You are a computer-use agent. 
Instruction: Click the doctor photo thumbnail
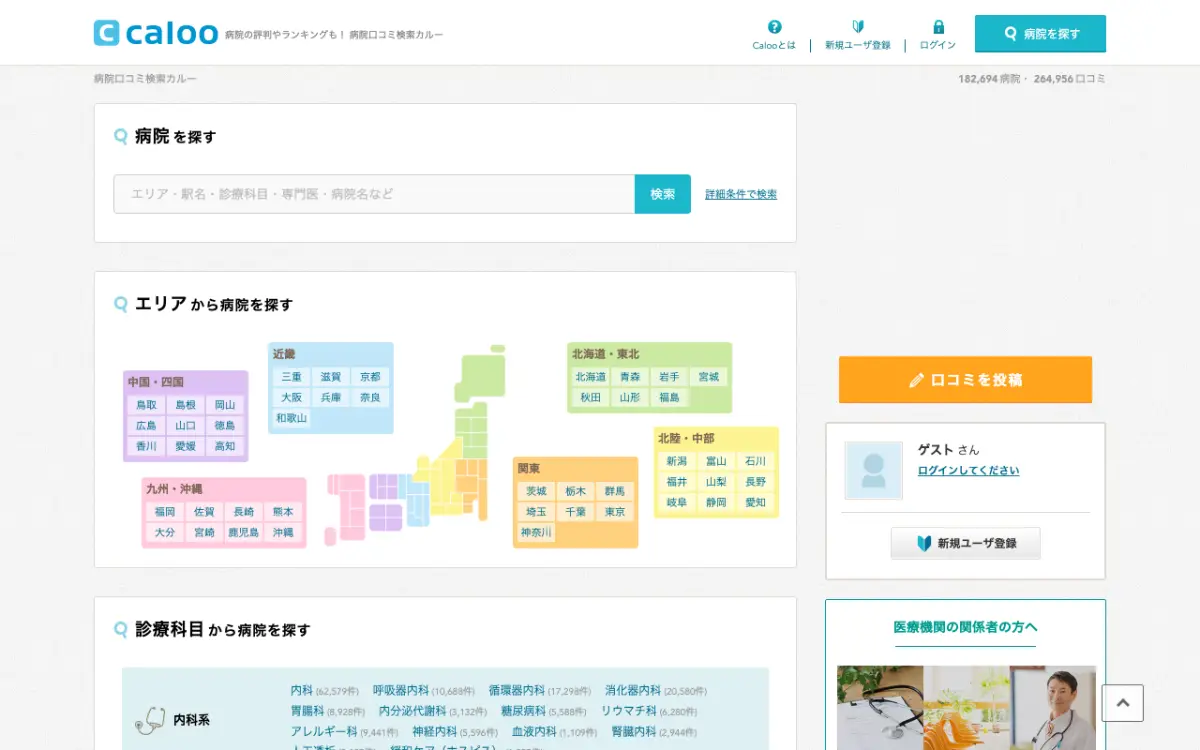pos(966,708)
